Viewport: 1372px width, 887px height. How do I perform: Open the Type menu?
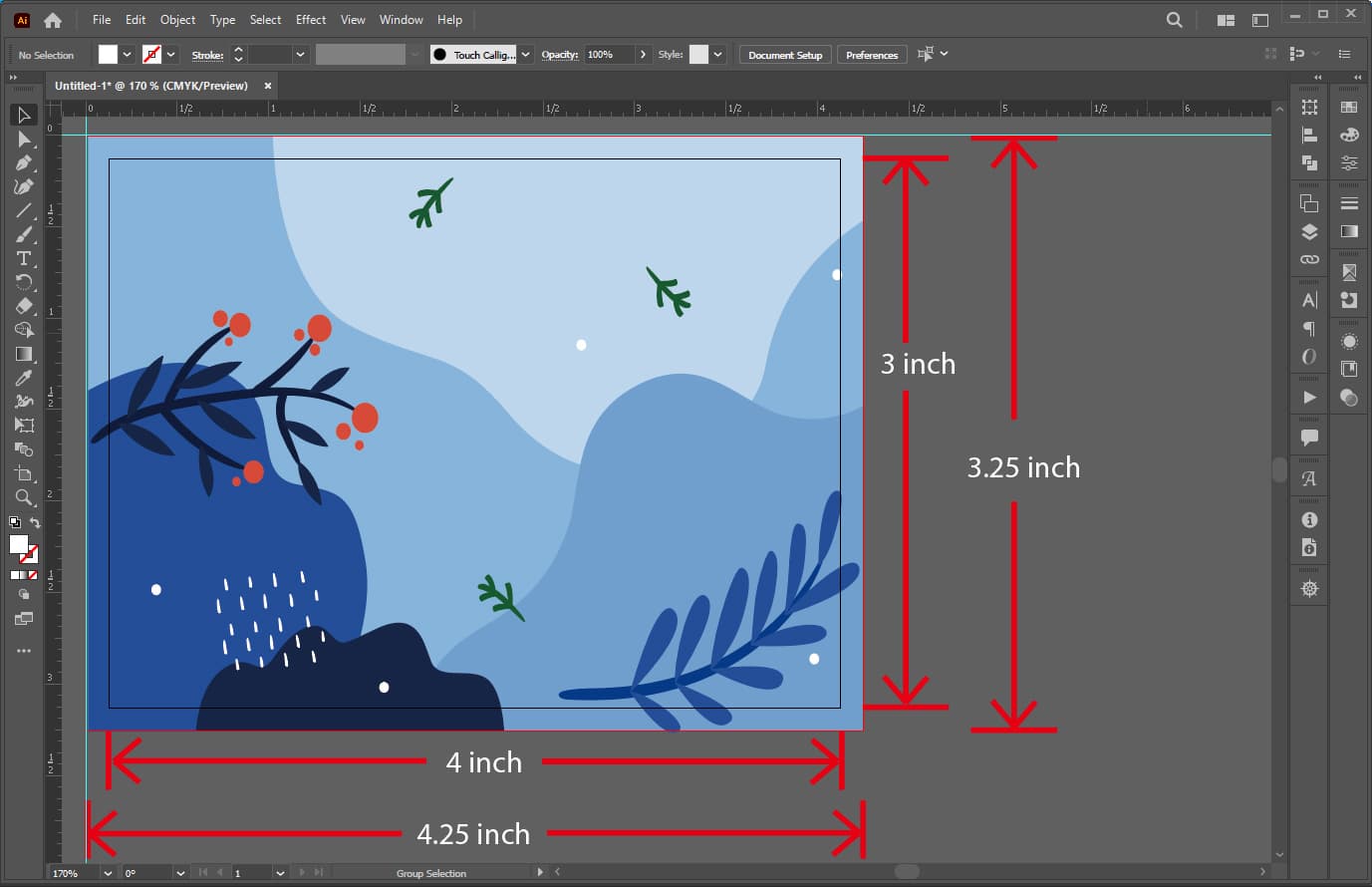click(222, 19)
